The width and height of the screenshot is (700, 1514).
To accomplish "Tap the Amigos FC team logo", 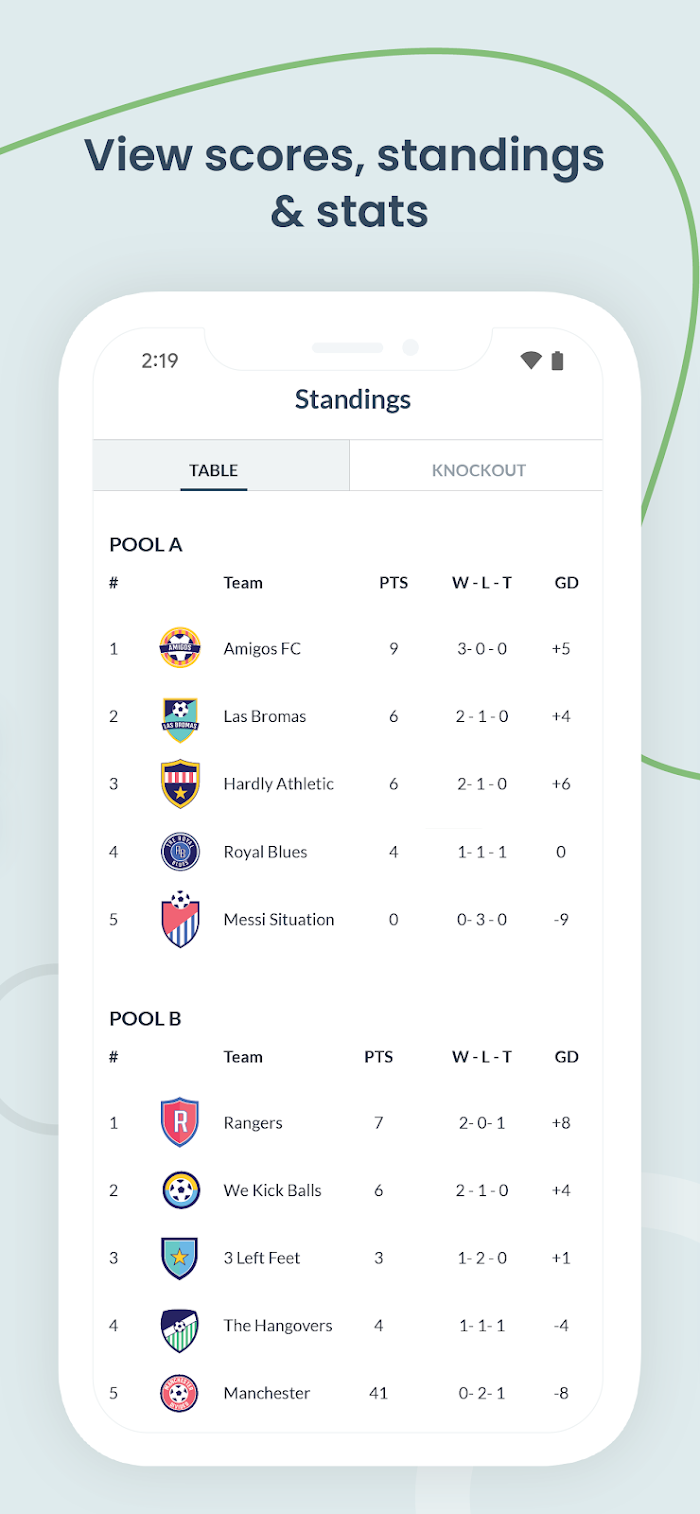I will tap(180, 648).
